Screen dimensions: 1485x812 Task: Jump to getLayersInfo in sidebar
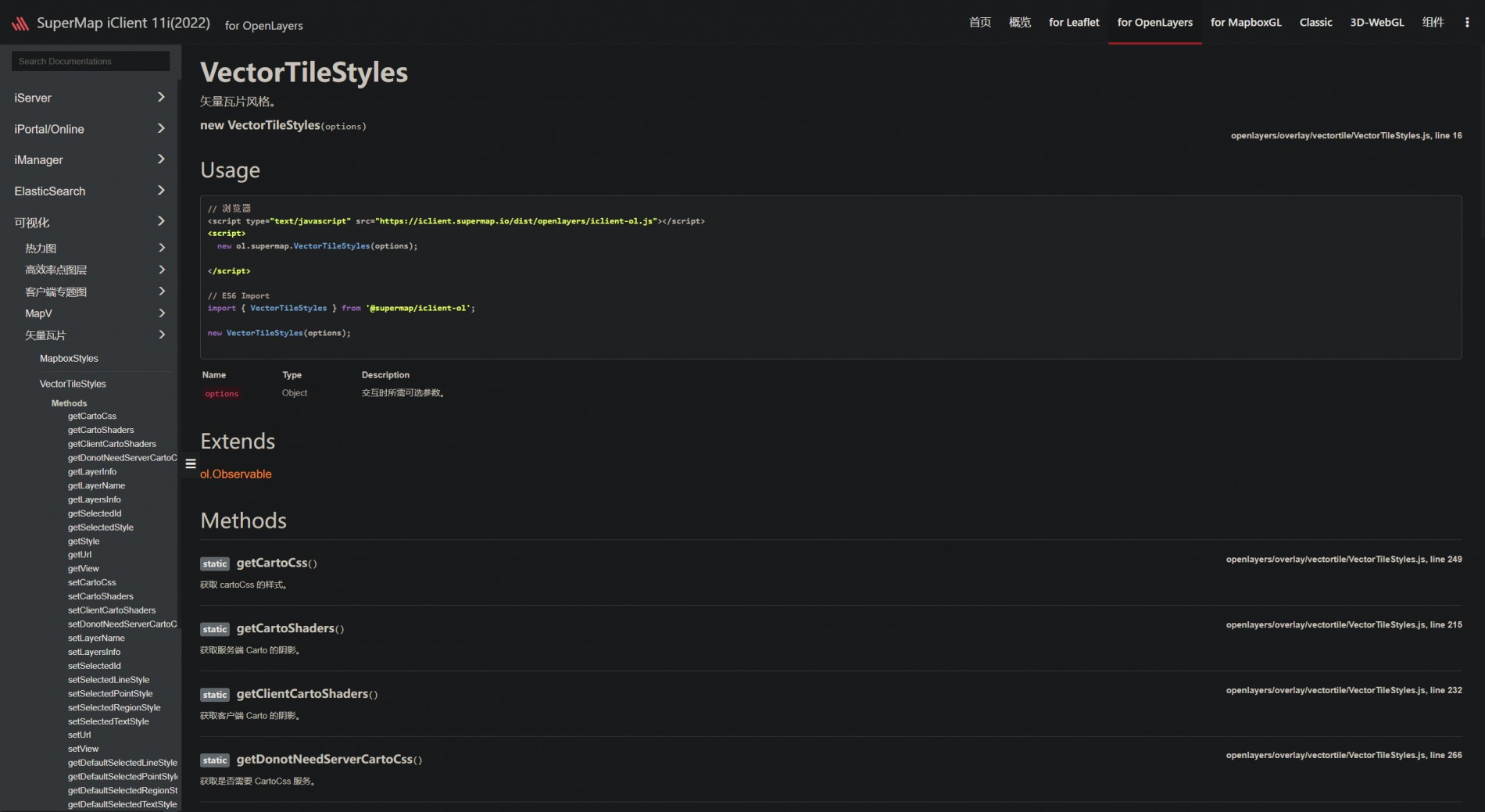[x=95, y=499]
